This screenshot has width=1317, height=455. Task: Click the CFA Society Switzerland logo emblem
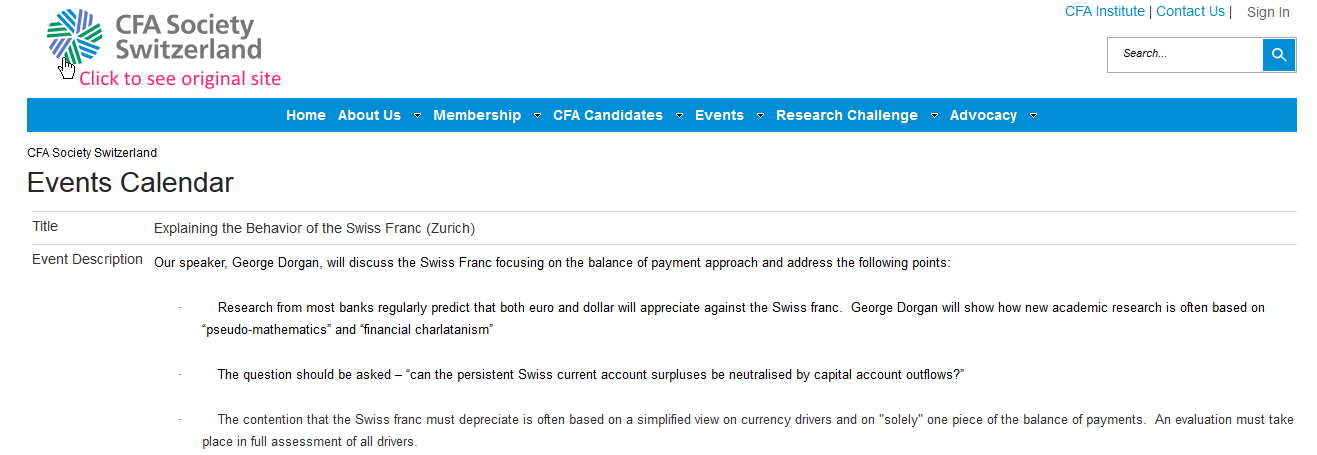coord(75,36)
